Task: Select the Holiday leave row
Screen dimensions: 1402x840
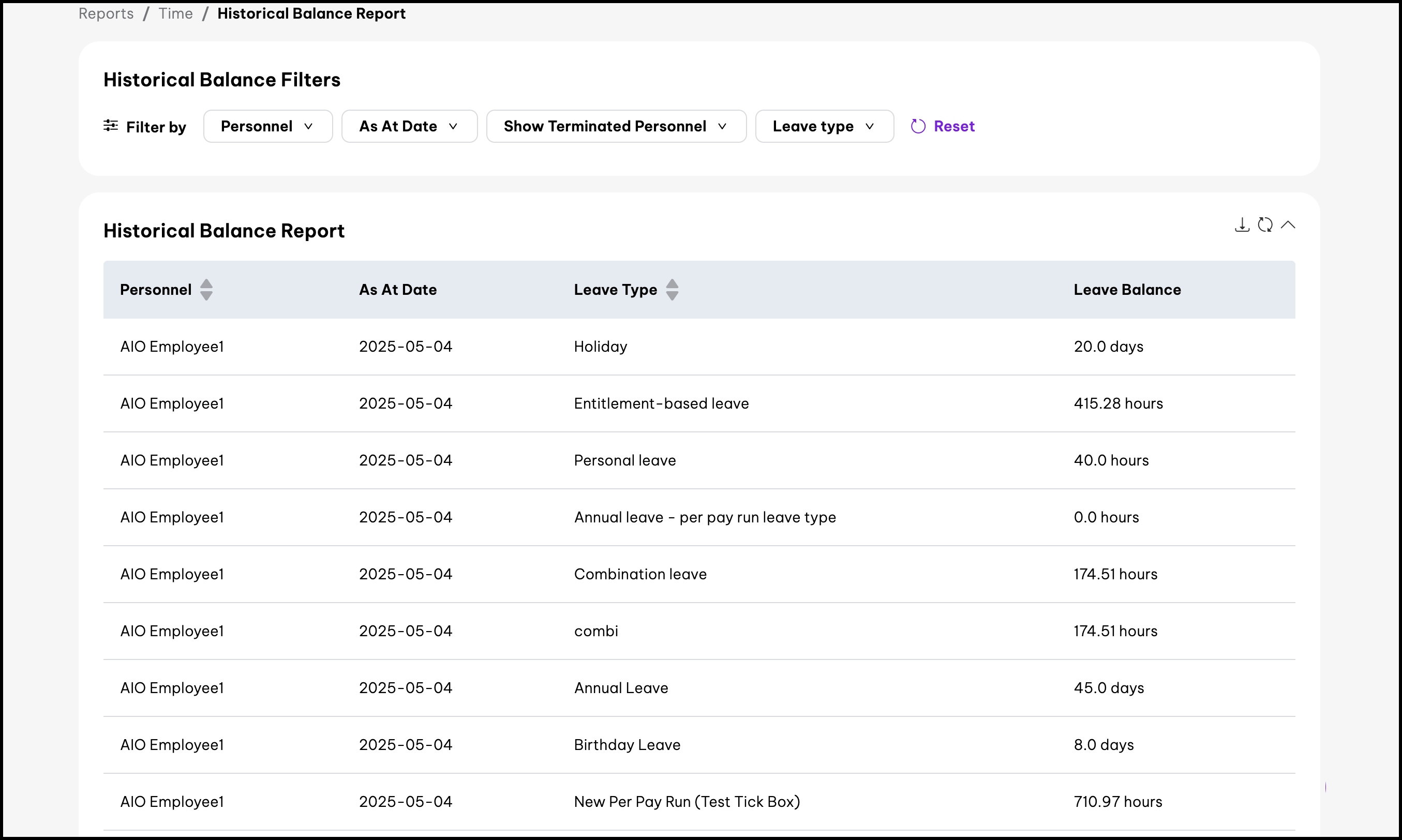Action: (x=601, y=347)
